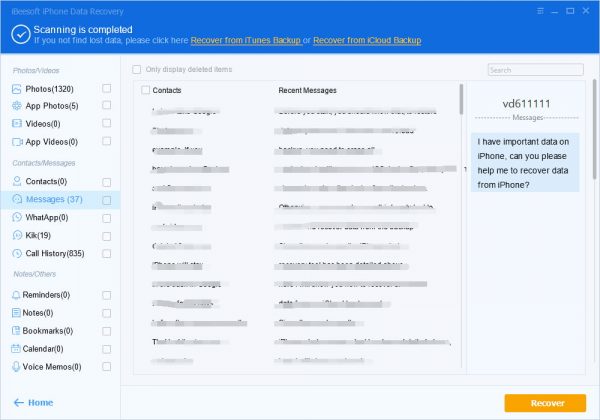Go back with the Home link
The image size is (600, 420).
[x=41, y=402]
